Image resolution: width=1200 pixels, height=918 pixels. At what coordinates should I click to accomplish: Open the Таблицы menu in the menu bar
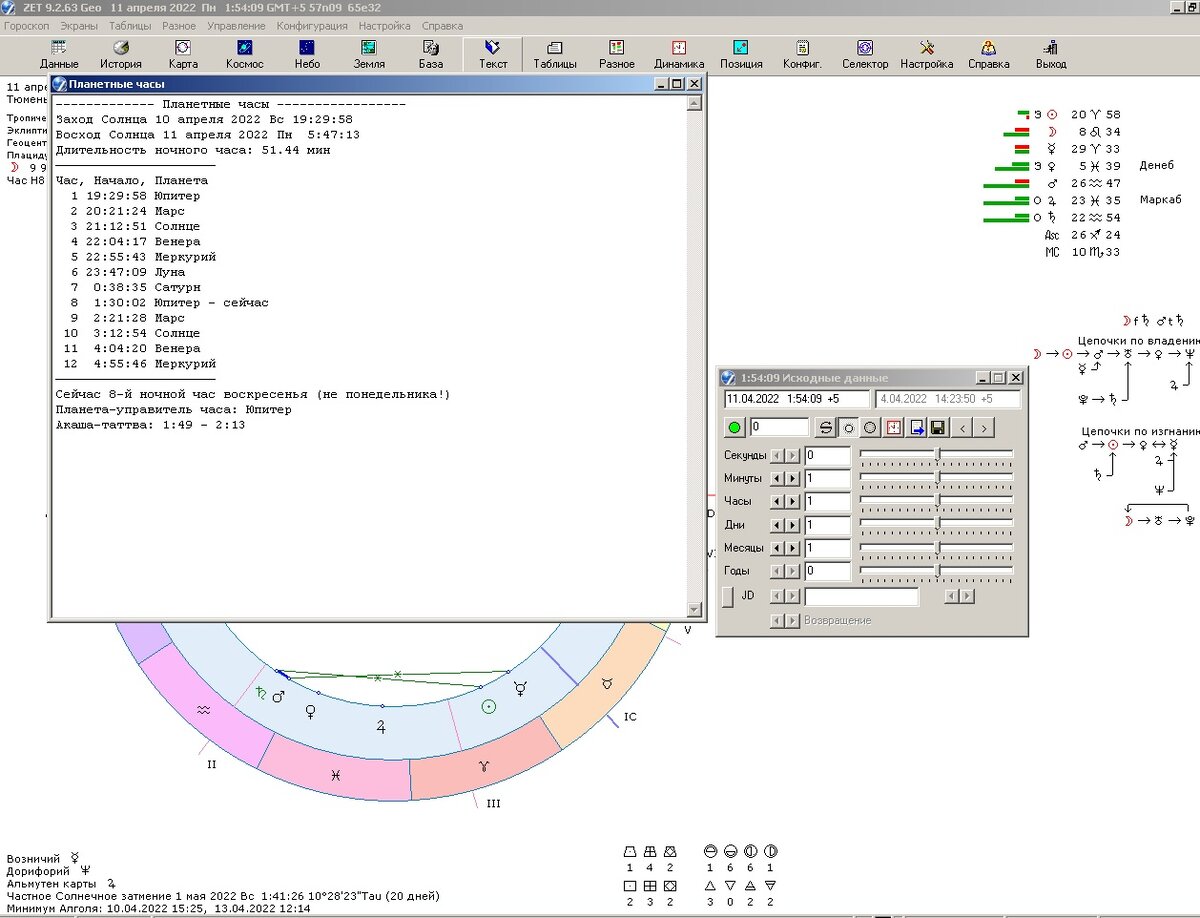pos(130,26)
